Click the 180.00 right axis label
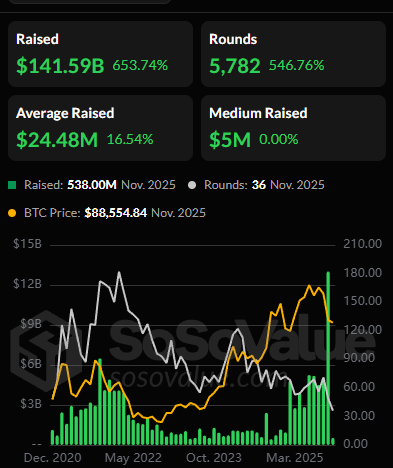The image size is (393, 468). click(x=363, y=273)
